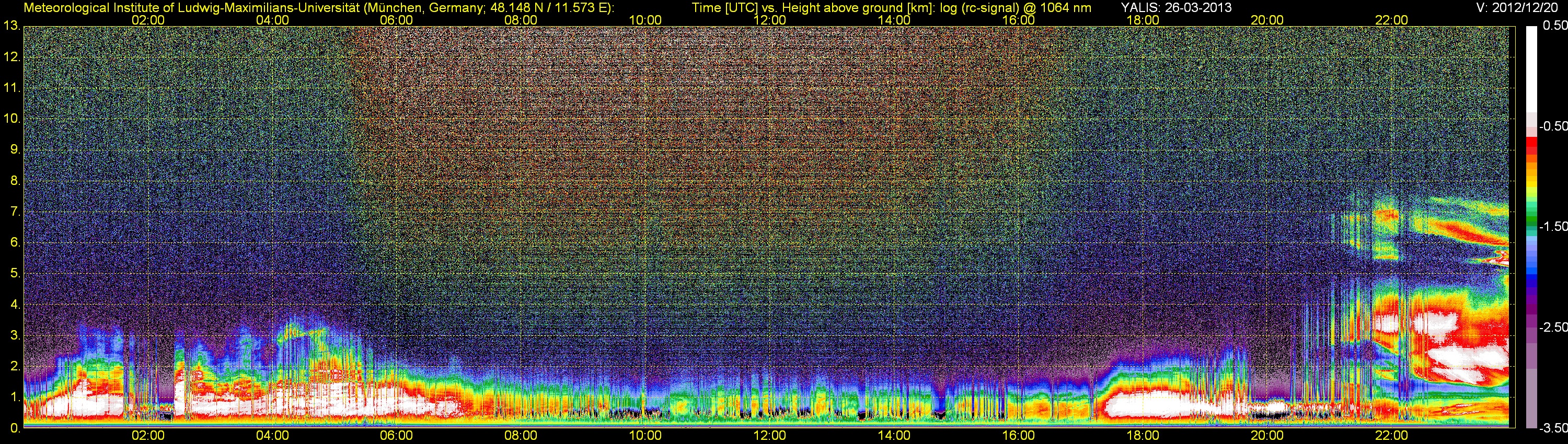Click the 16:00 label on the top time axis
The width and height of the screenshot is (1568, 444).
1018,20
